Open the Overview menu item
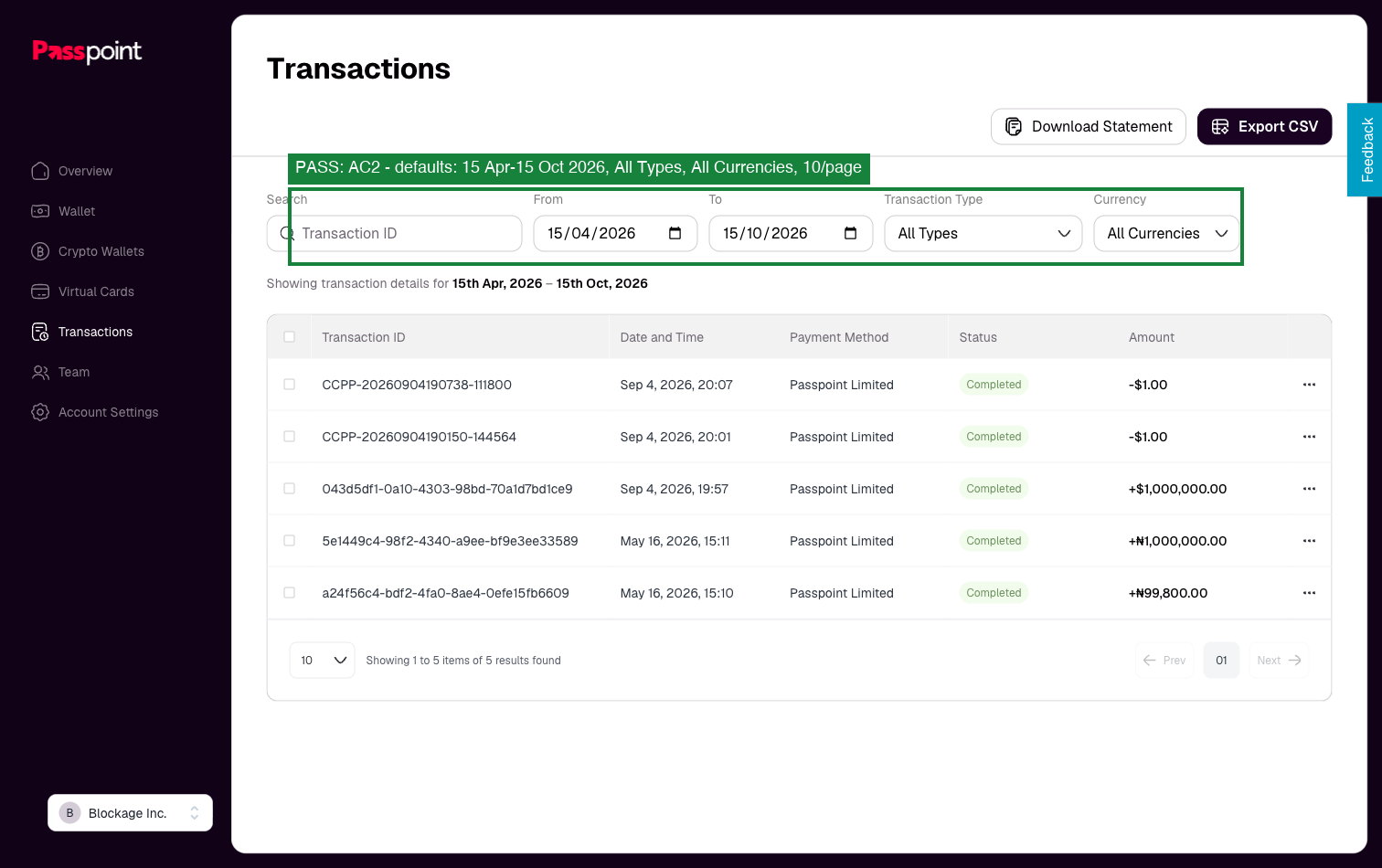The image size is (1382, 868). (x=72, y=171)
